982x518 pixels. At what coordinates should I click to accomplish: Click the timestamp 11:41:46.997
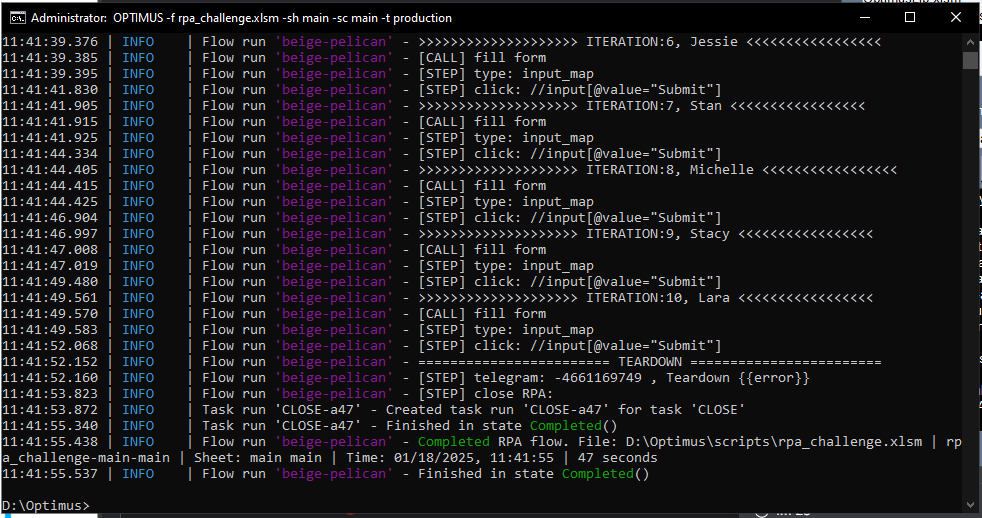50,234
